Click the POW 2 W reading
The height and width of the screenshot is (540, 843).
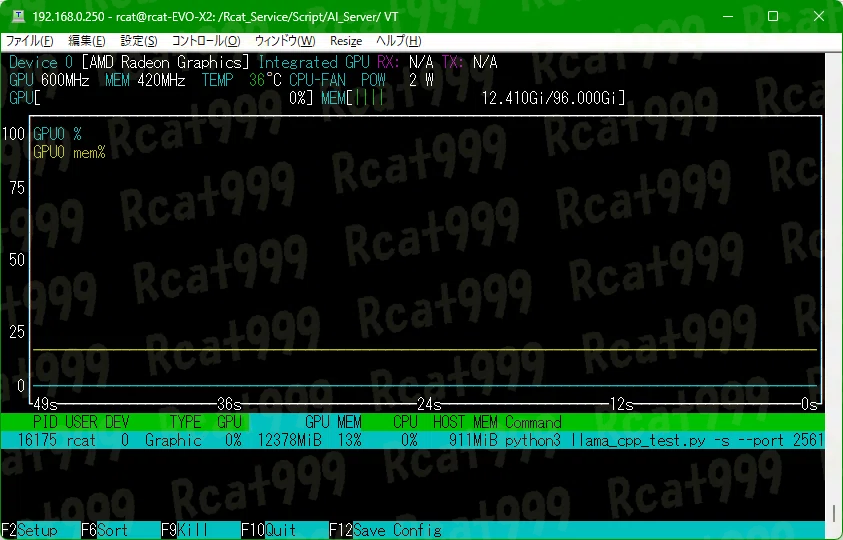(397, 80)
